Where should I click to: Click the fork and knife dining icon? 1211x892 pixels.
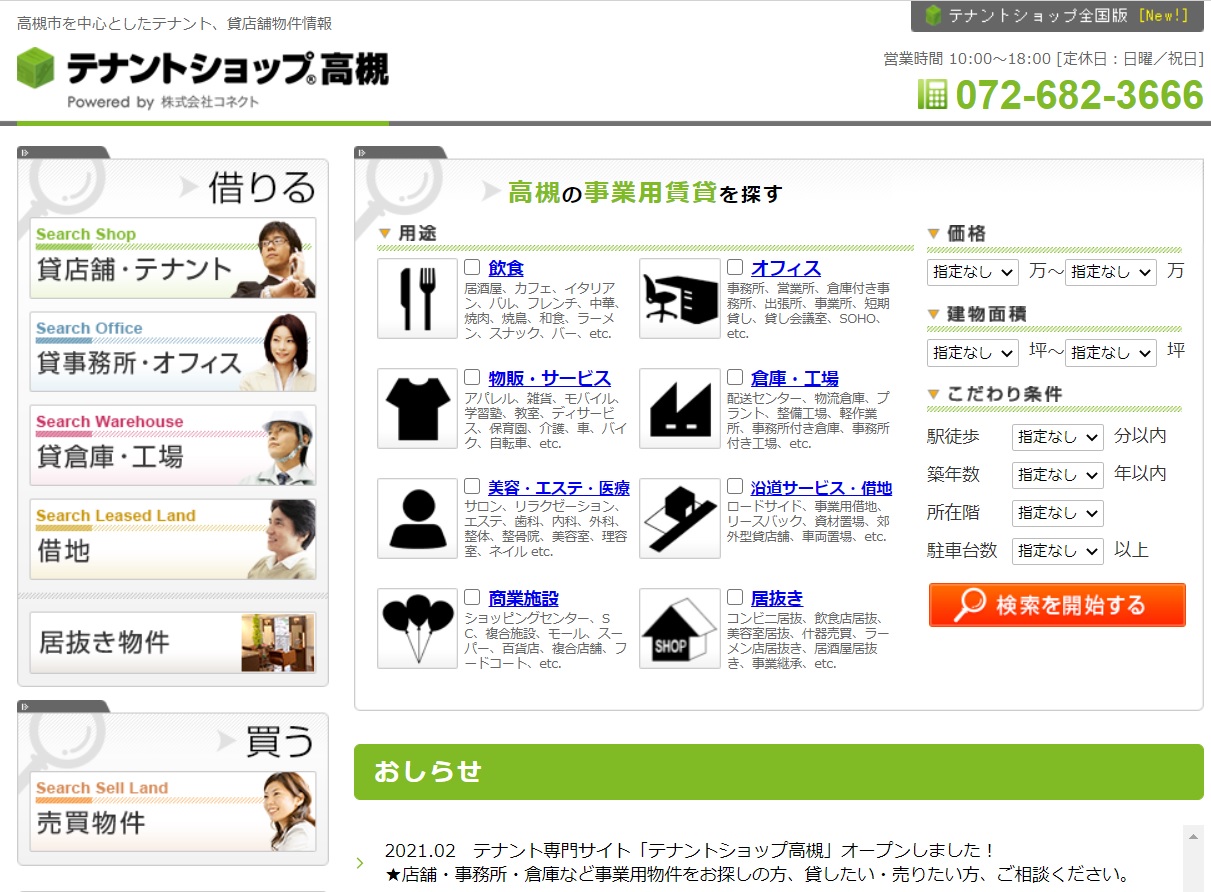click(x=417, y=298)
